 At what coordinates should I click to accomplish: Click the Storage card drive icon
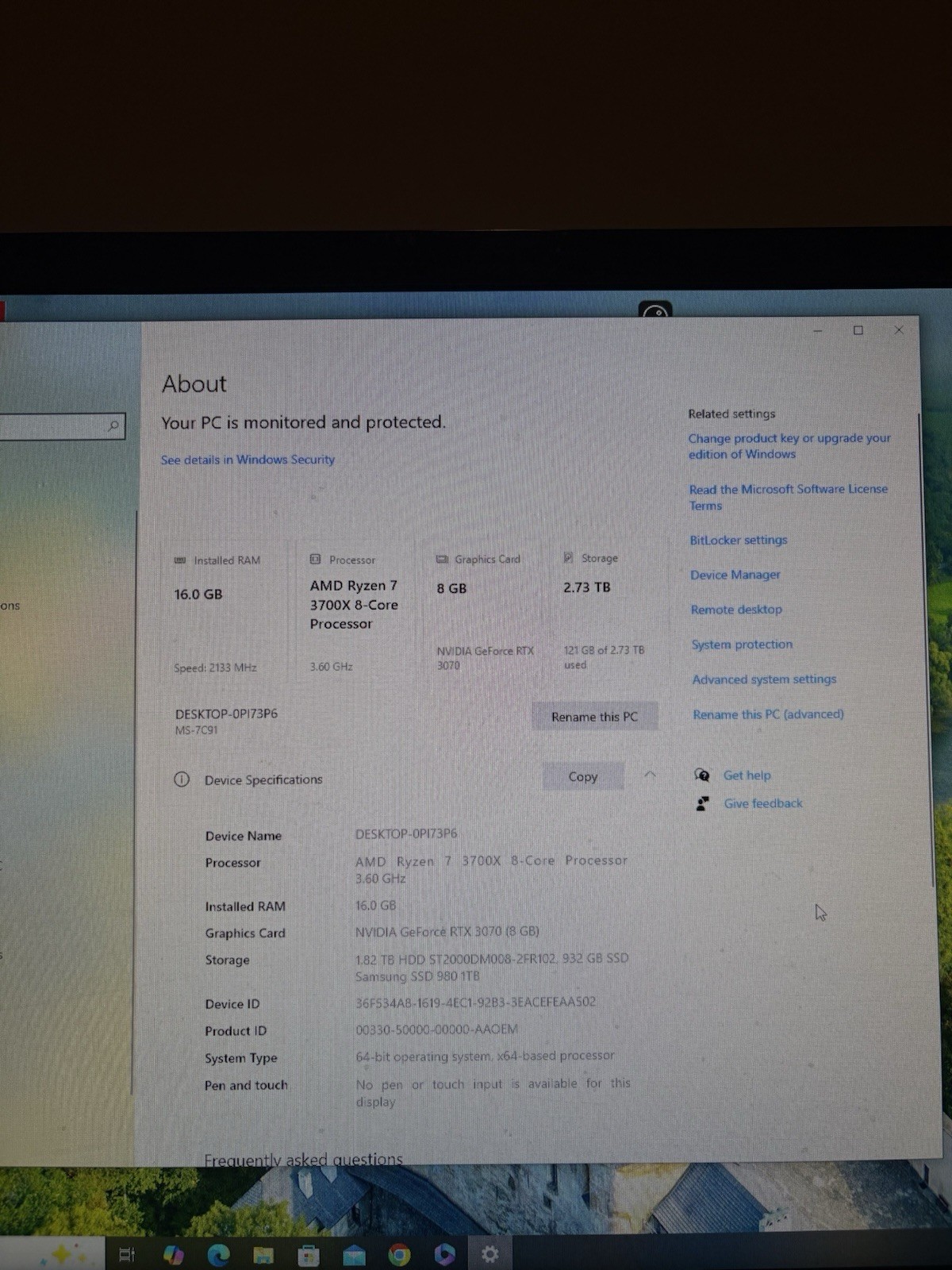[x=568, y=558]
